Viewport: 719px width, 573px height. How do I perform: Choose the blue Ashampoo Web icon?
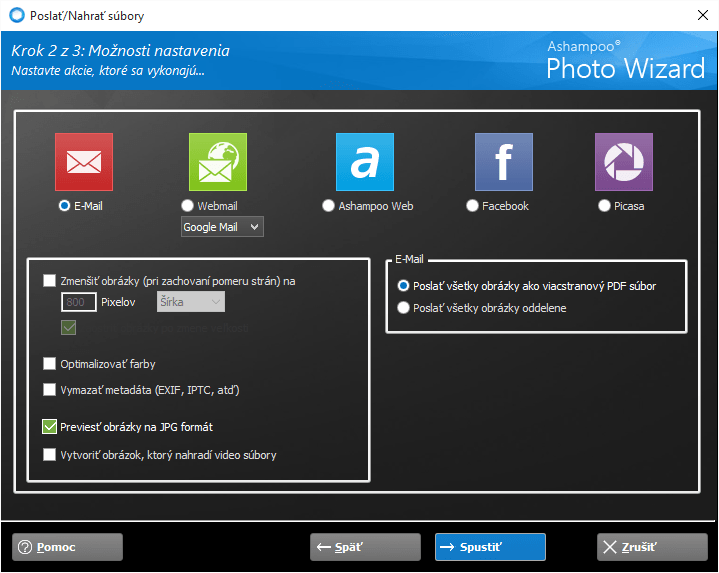pos(365,162)
